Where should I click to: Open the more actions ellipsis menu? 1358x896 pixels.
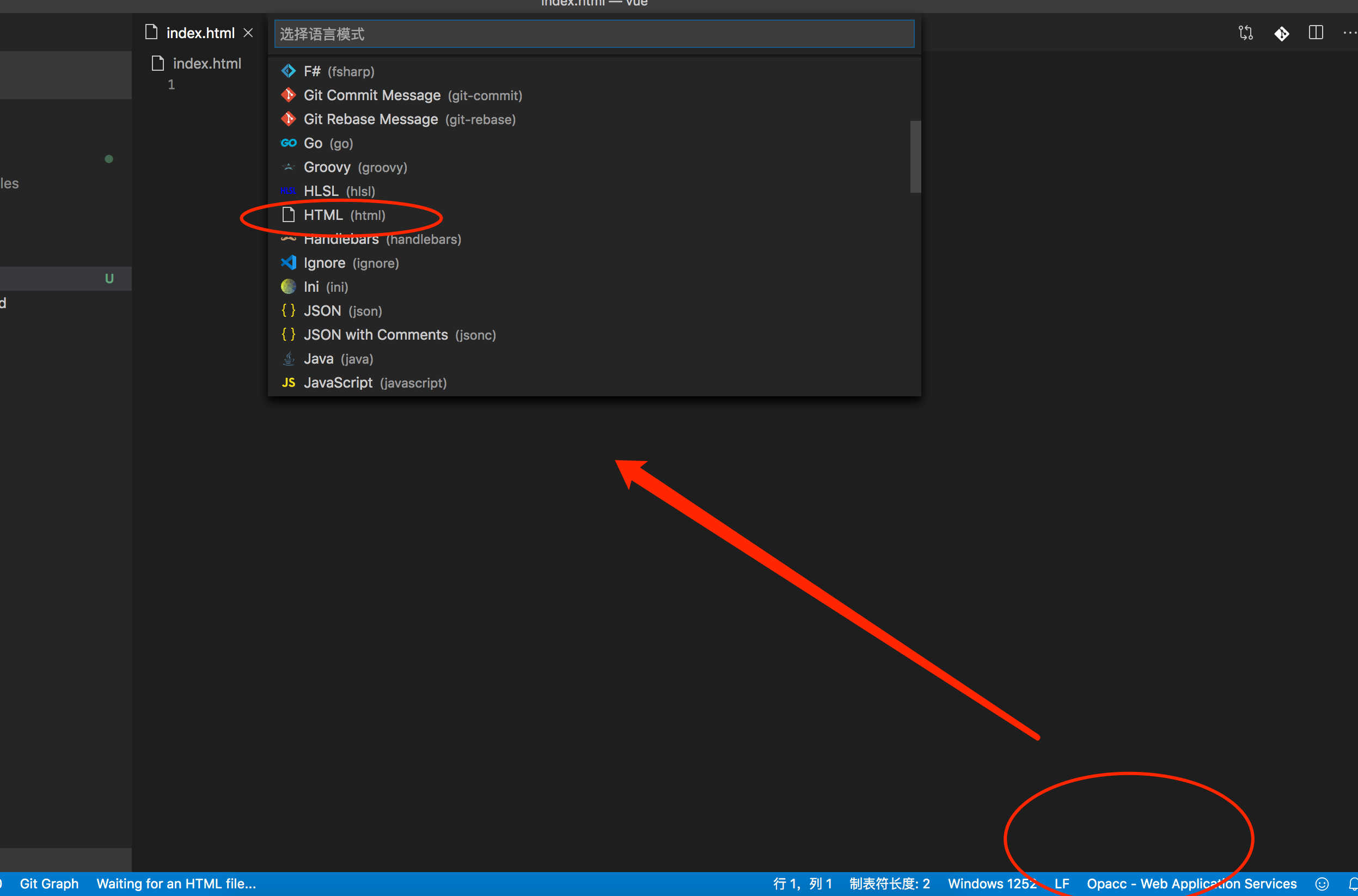[1349, 33]
